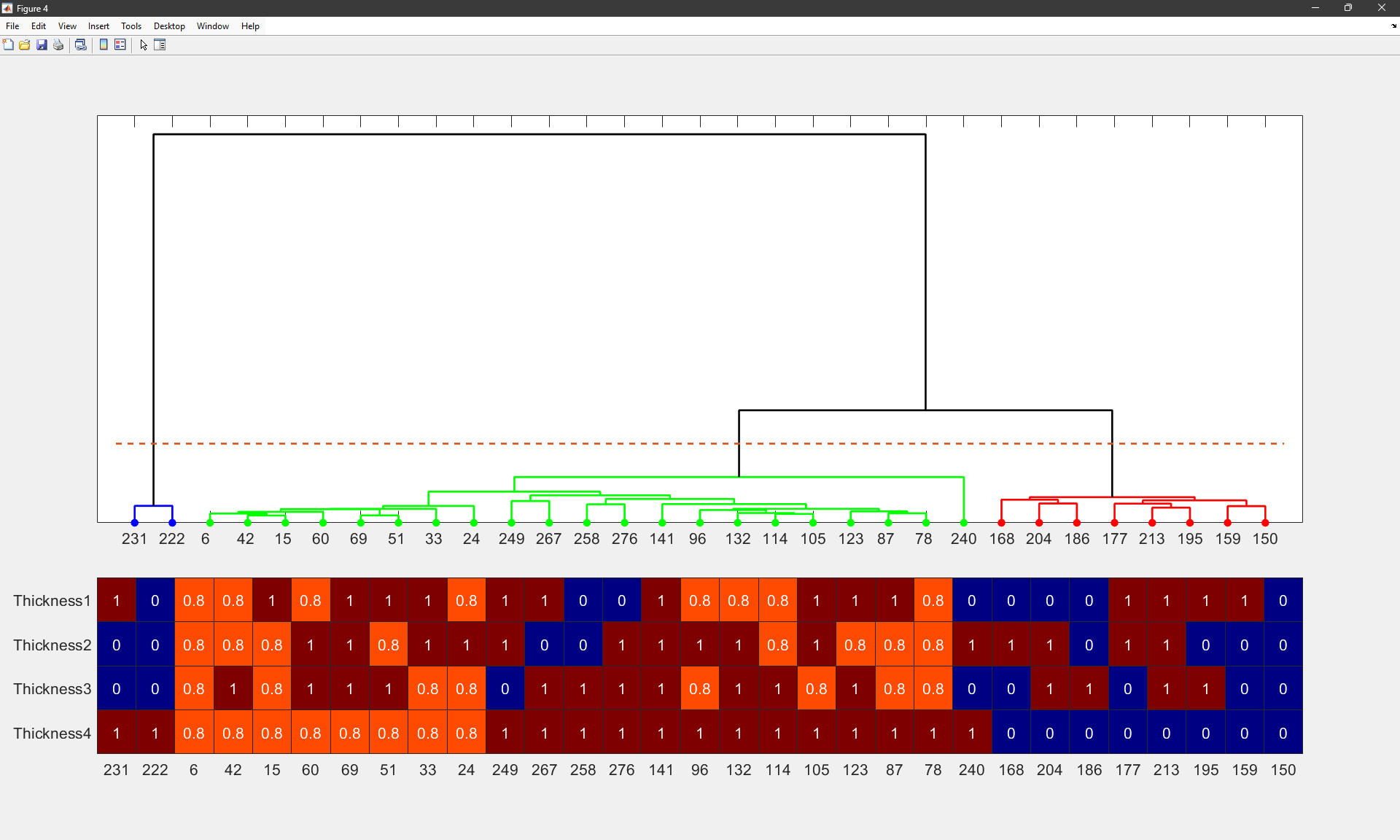Viewport: 1400px width, 840px height.
Task: Print the figure
Action: (58, 45)
